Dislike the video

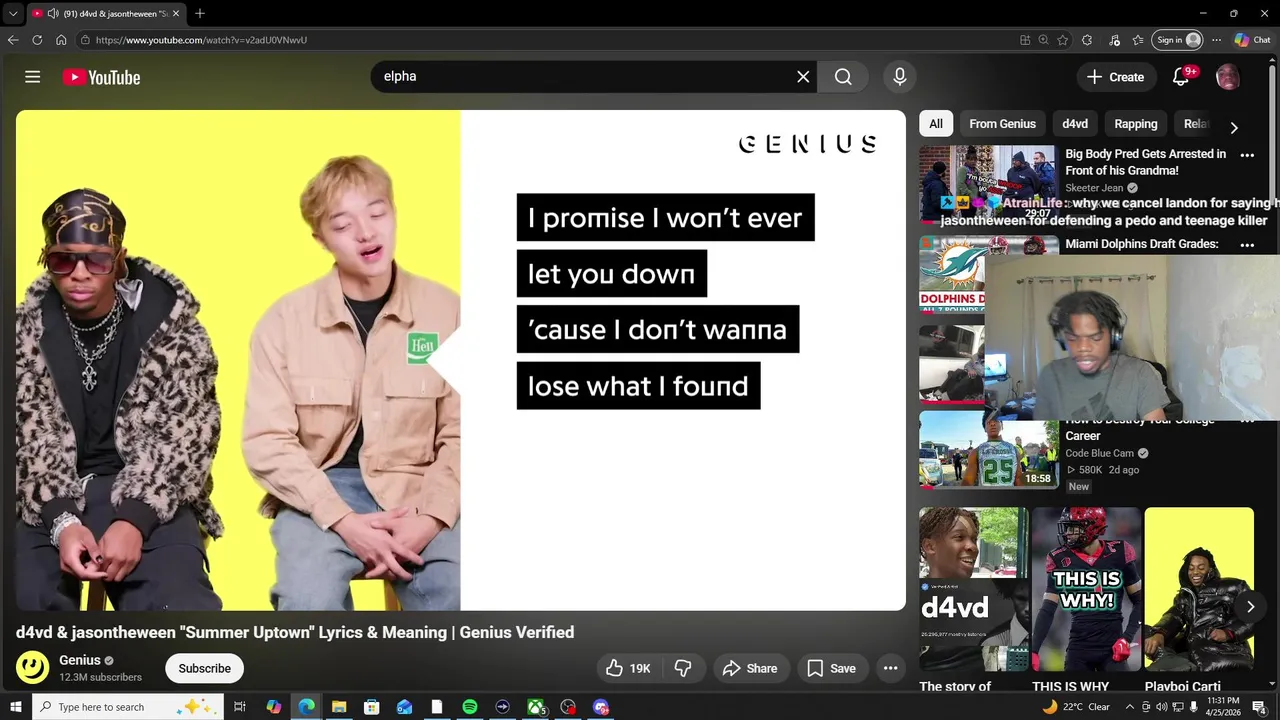click(x=683, y=668)
